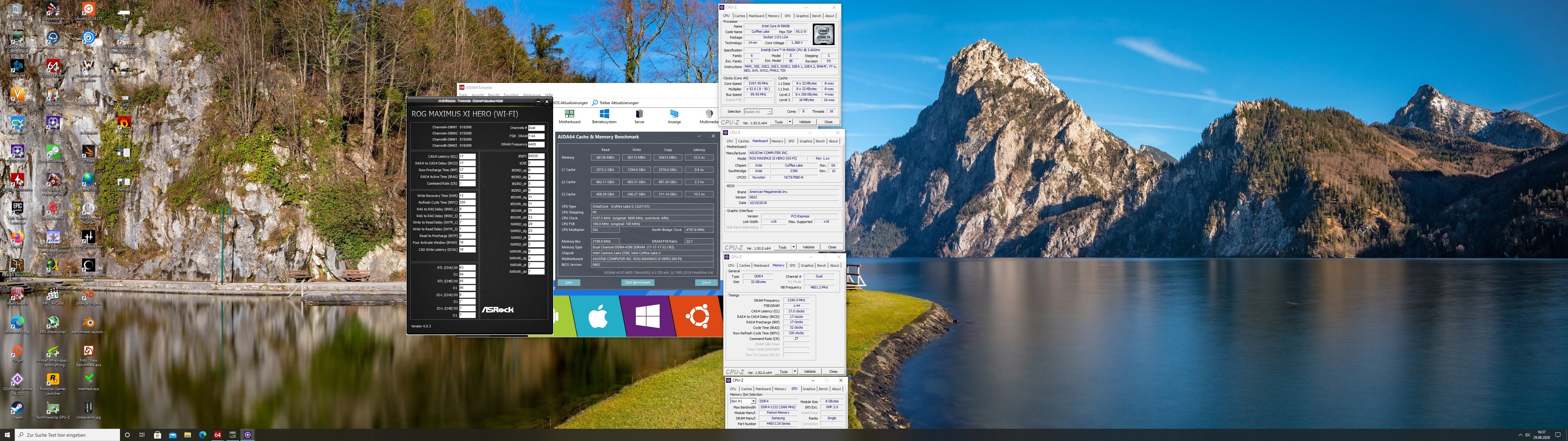Screen dimensions: 1568x441
Task: Expand Tools dropdown arrow in CPU-Z CPU window
Action: pyautogui.click(x=790, y=122)
